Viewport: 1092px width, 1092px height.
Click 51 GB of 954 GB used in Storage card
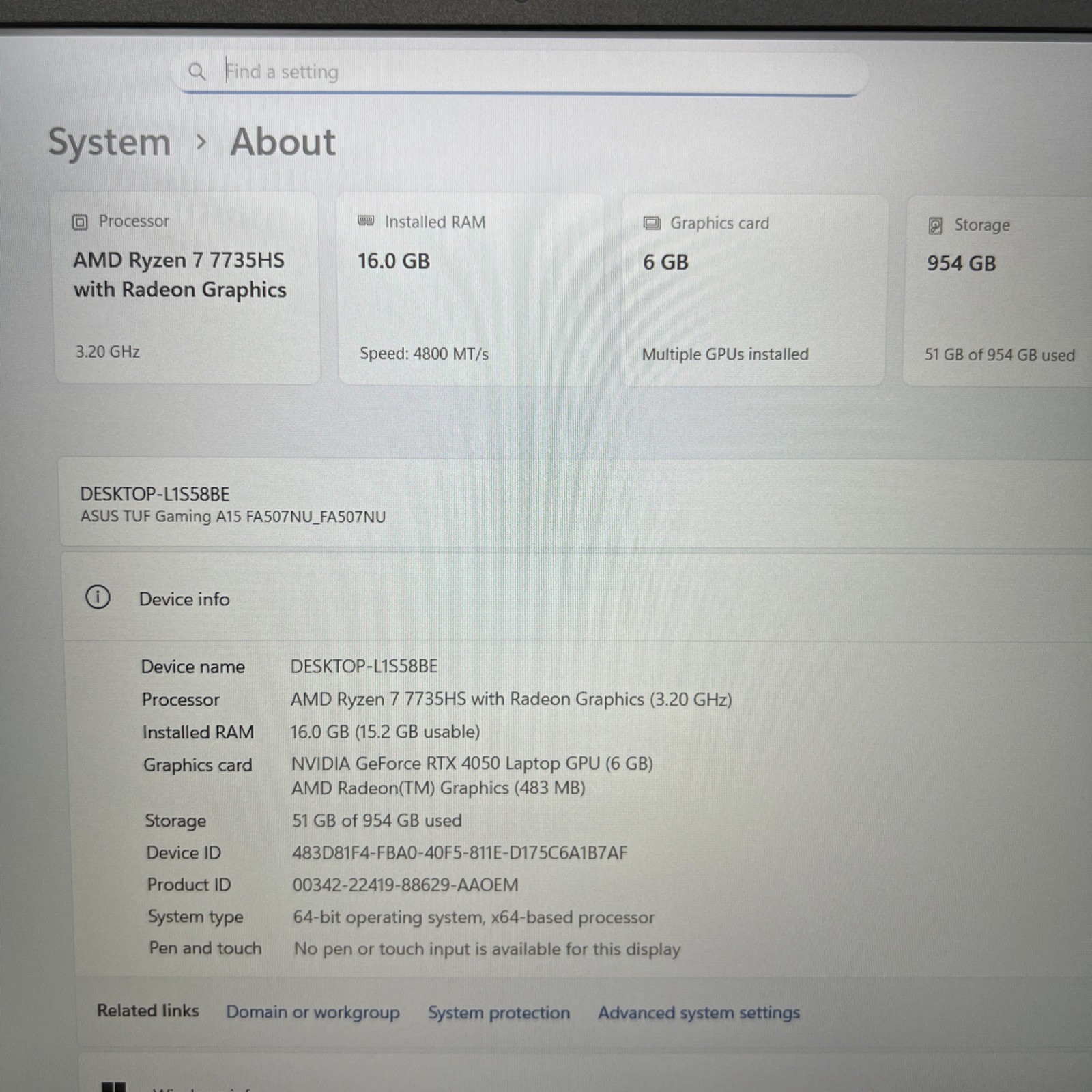999,355
